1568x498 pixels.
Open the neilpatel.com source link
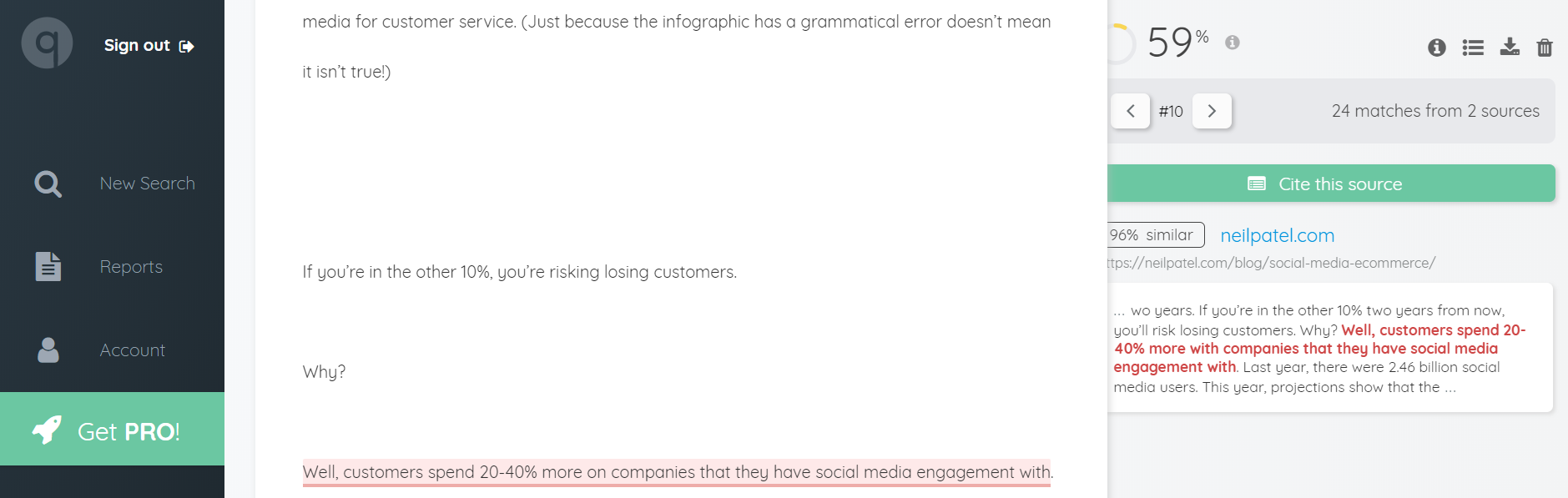1278,235
